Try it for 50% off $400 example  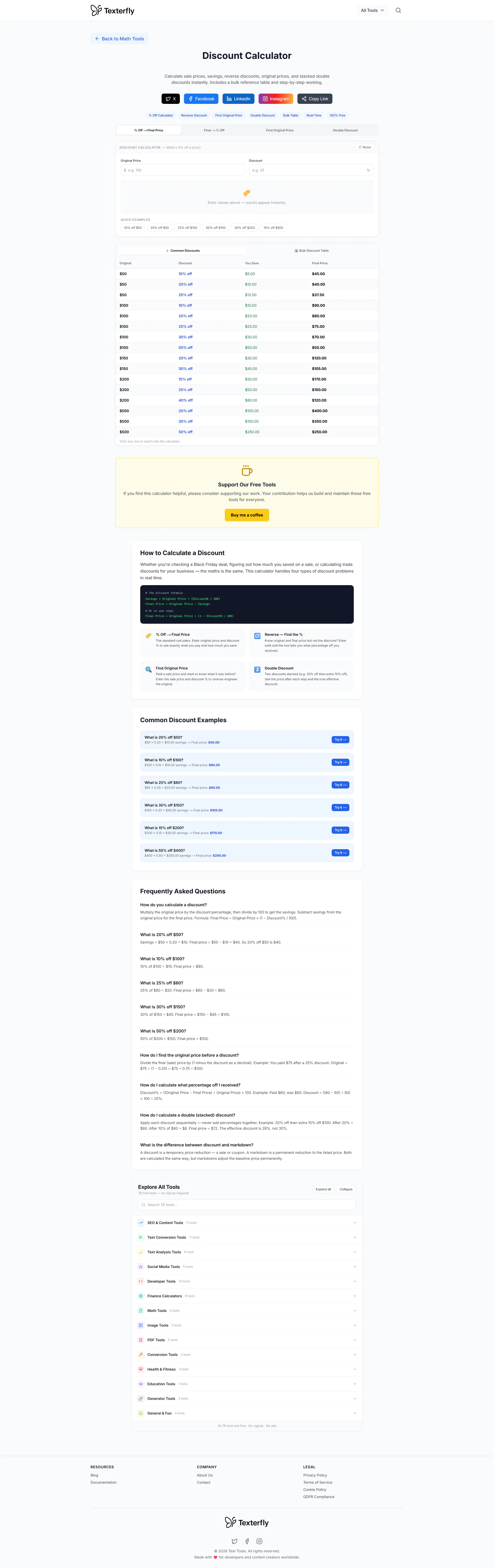[x=340, y=853]
